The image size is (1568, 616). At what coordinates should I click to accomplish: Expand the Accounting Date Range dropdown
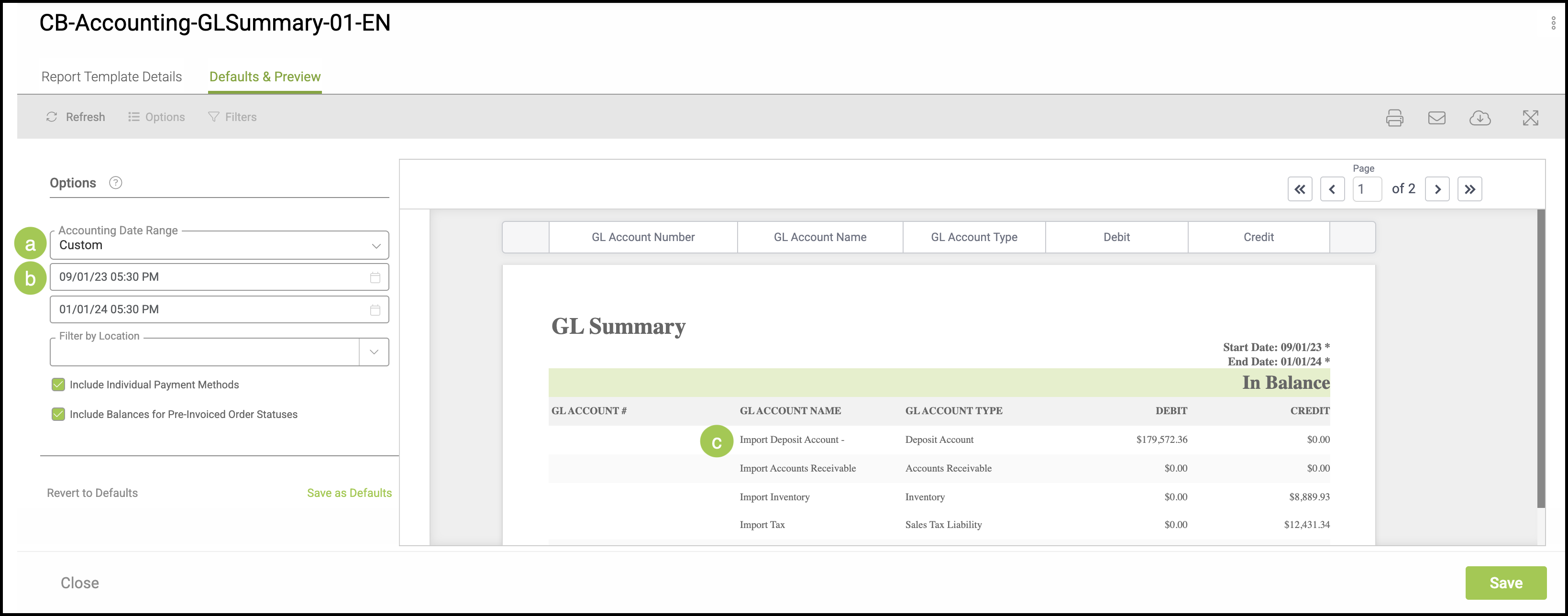pyautogui.click(x=375, y=246)
